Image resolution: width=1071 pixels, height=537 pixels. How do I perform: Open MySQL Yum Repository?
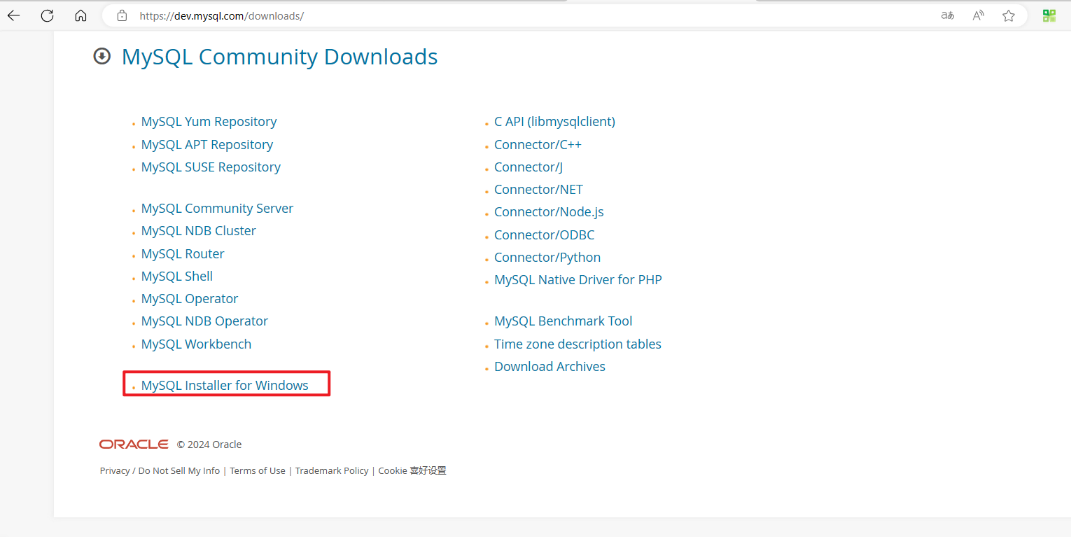coord(209,122)
